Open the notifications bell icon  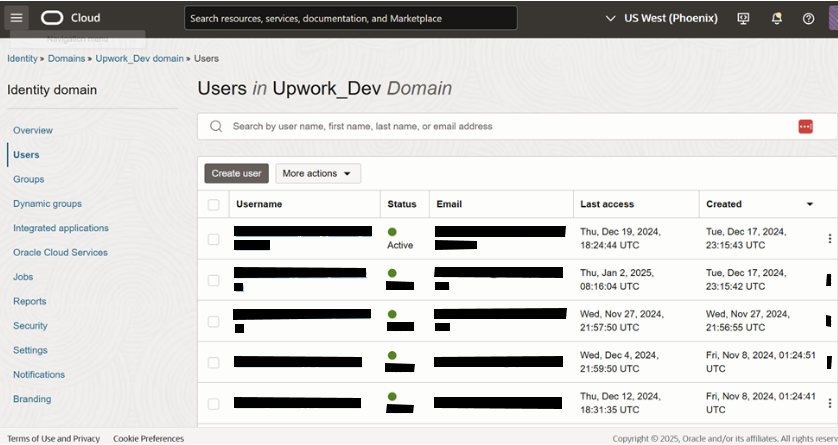point(777,19)
